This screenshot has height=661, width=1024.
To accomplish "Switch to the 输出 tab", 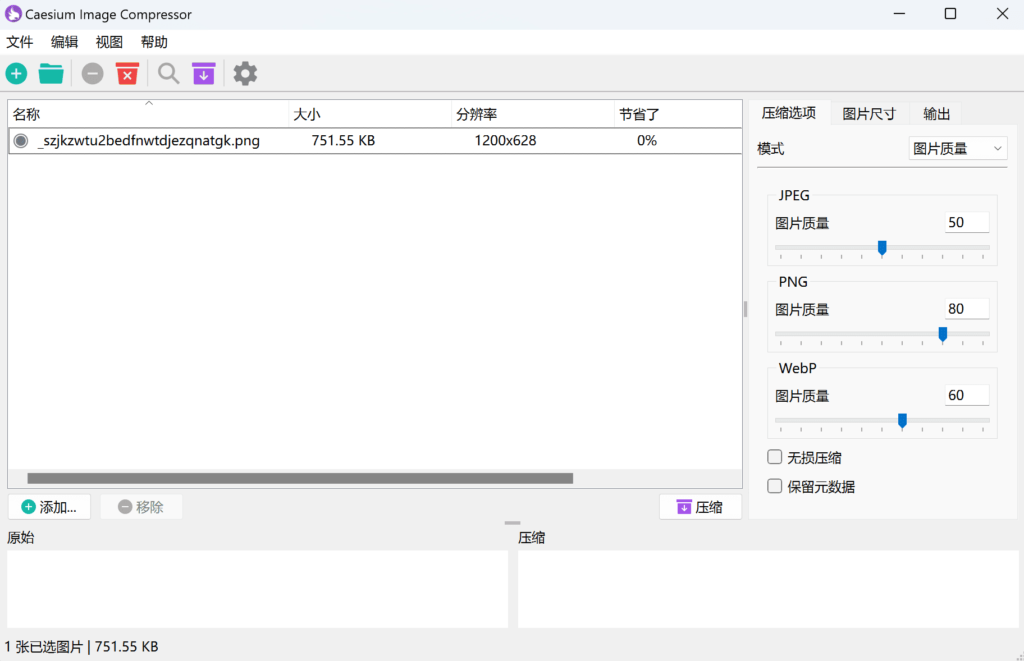I will (936, 114).
